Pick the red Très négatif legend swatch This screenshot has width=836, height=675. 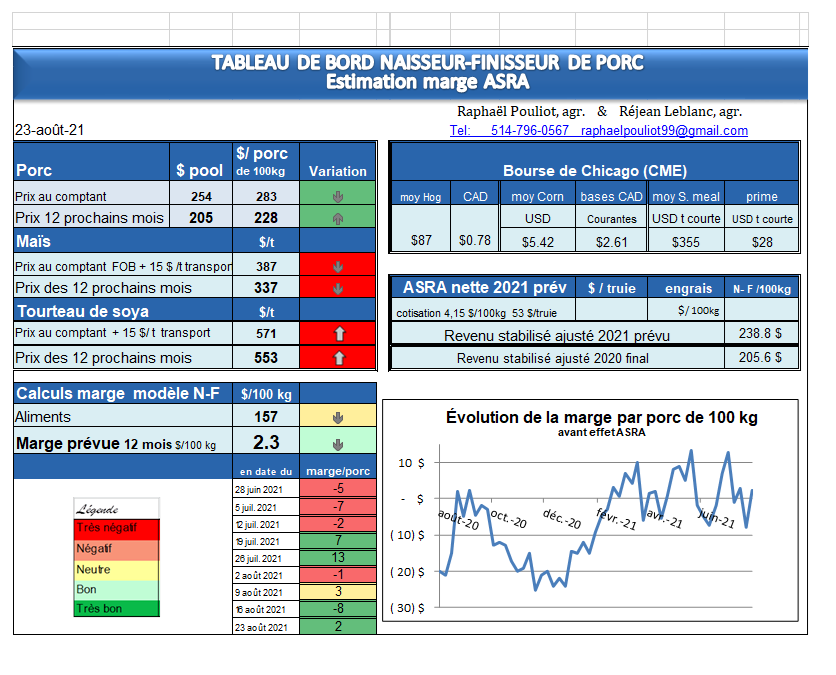coord(116,528)
